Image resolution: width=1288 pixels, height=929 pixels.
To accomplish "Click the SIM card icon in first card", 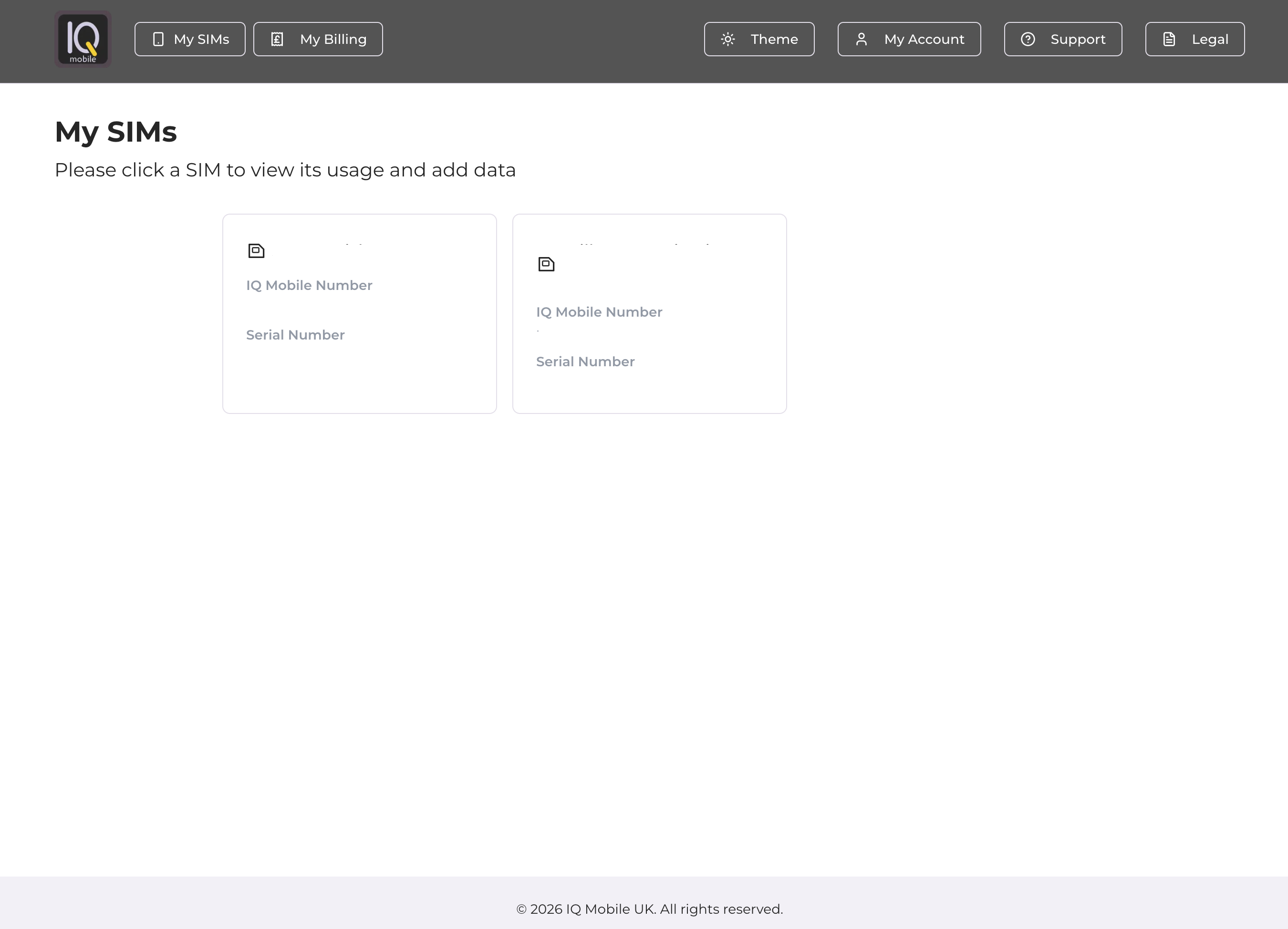I will 256,251.
